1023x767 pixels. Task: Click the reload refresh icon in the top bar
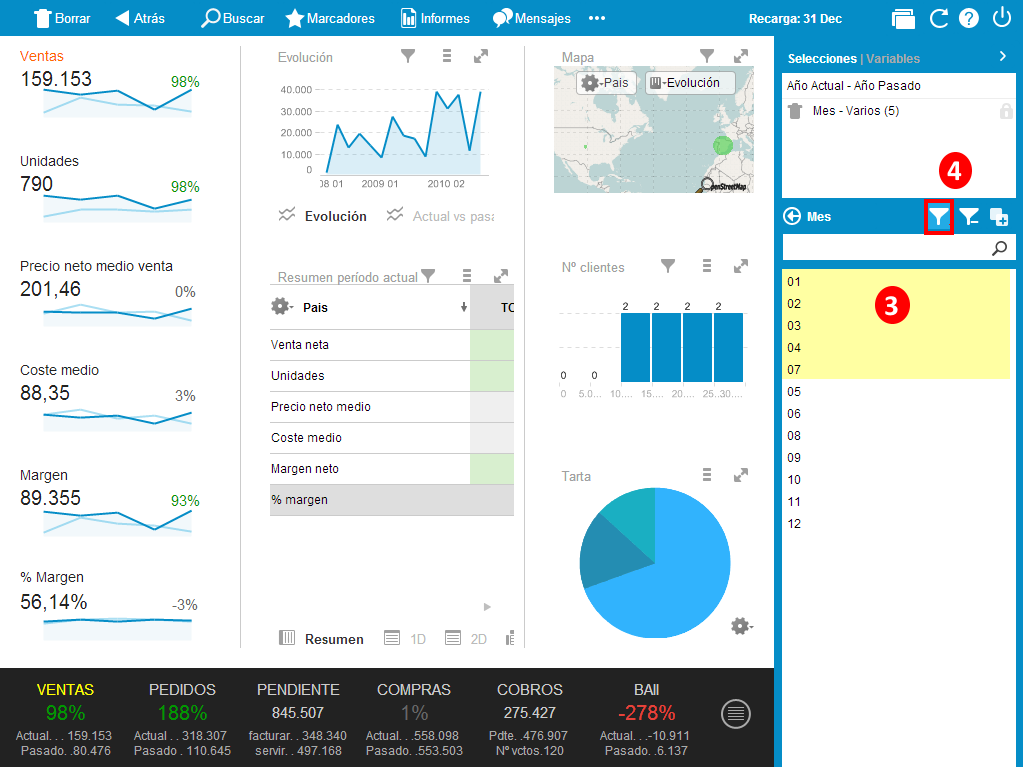click(938, 18)
